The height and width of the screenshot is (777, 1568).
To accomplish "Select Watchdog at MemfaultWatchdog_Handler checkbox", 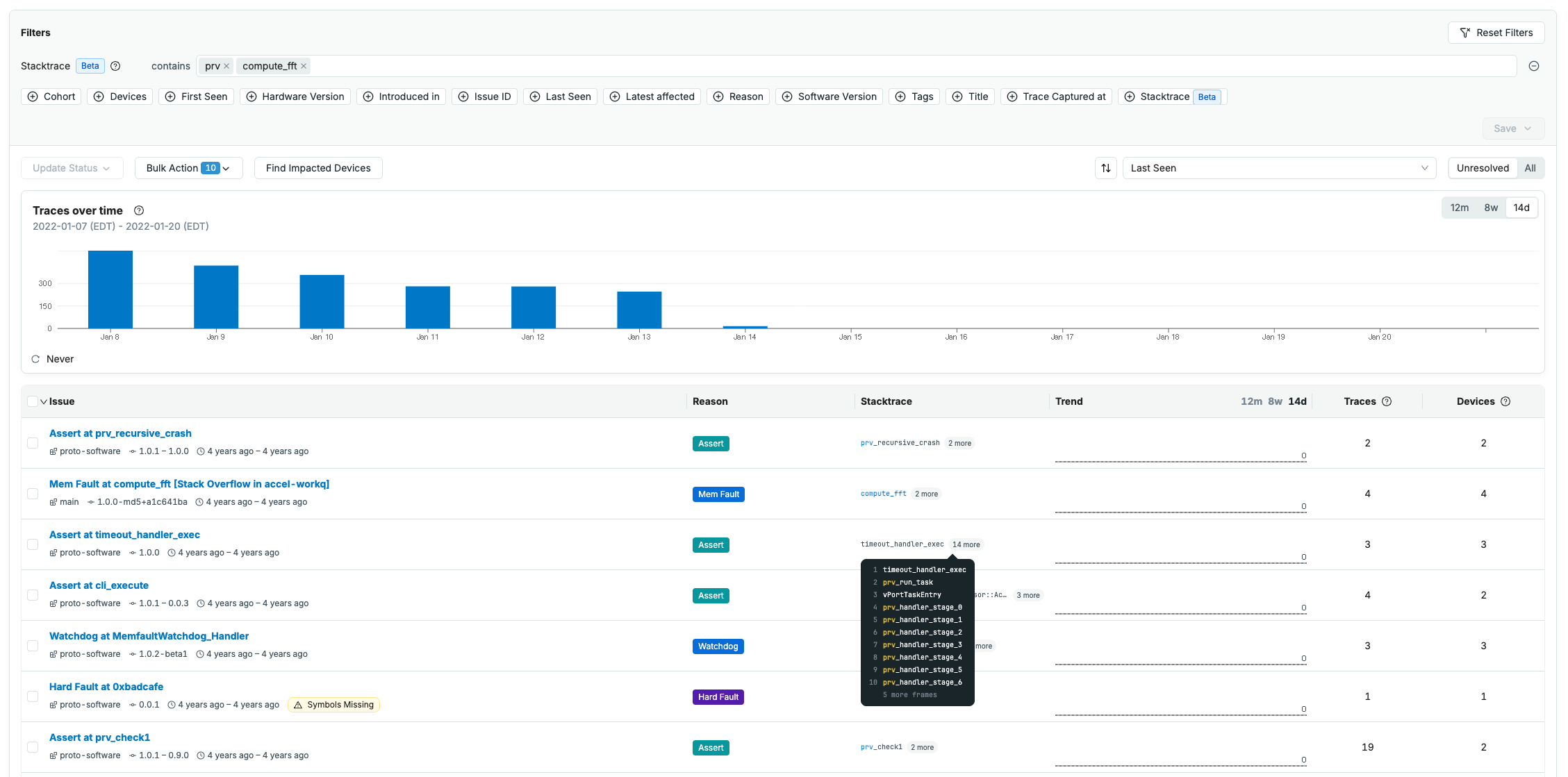I will pyautogui.click(x=33, y=646).
